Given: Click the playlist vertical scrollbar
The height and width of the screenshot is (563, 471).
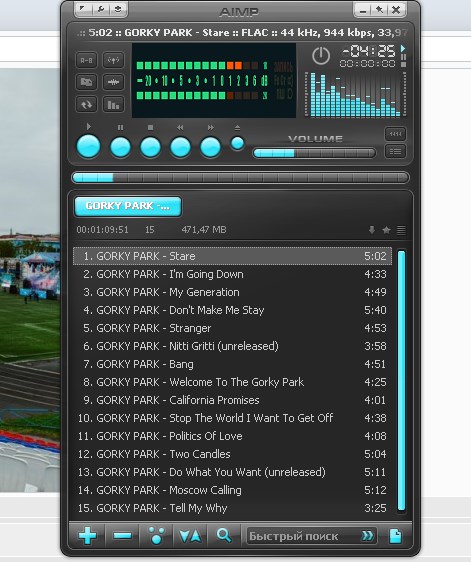Looking at the screenshot, I should 401,381.
